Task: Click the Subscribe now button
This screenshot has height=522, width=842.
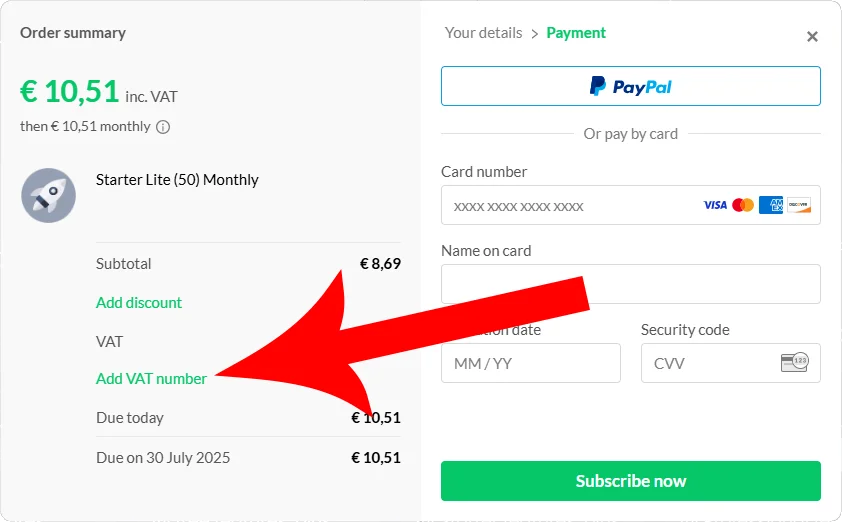Action: point(630,481)
